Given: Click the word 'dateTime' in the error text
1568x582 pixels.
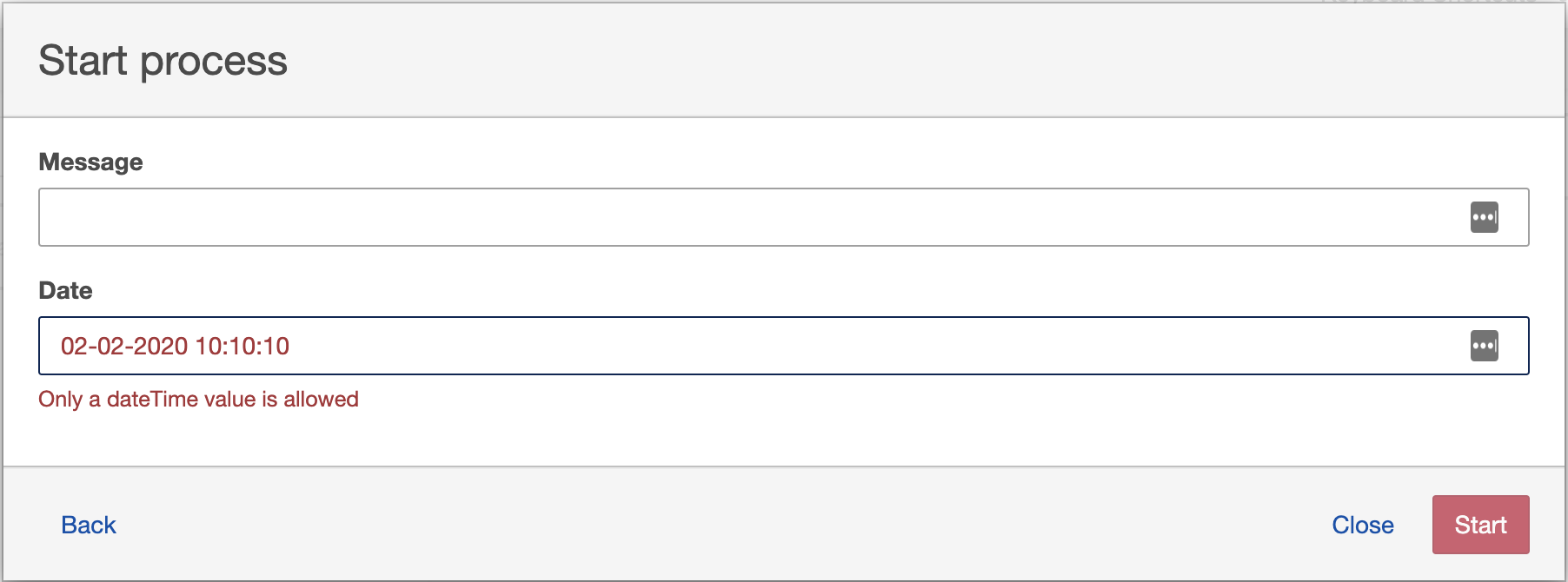Looking at the screenshot, I should coord(157,400).
